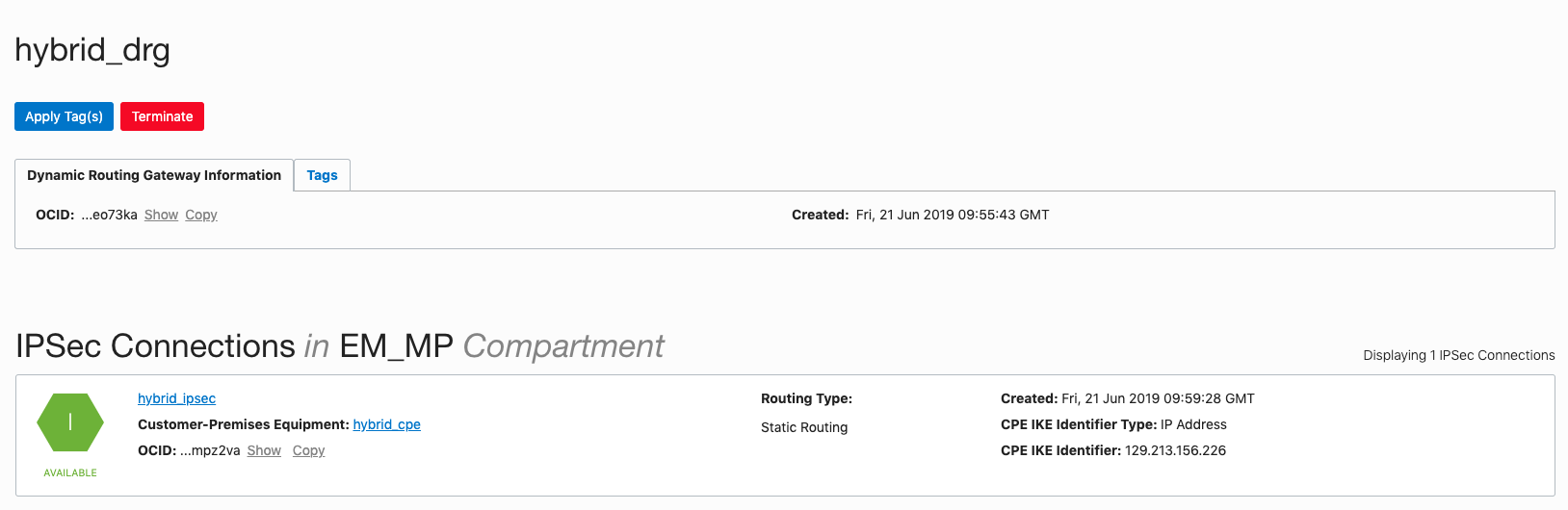Show the full DRG OCID ending eo73ka
The image size is (1568, 510).
(161, 215)
